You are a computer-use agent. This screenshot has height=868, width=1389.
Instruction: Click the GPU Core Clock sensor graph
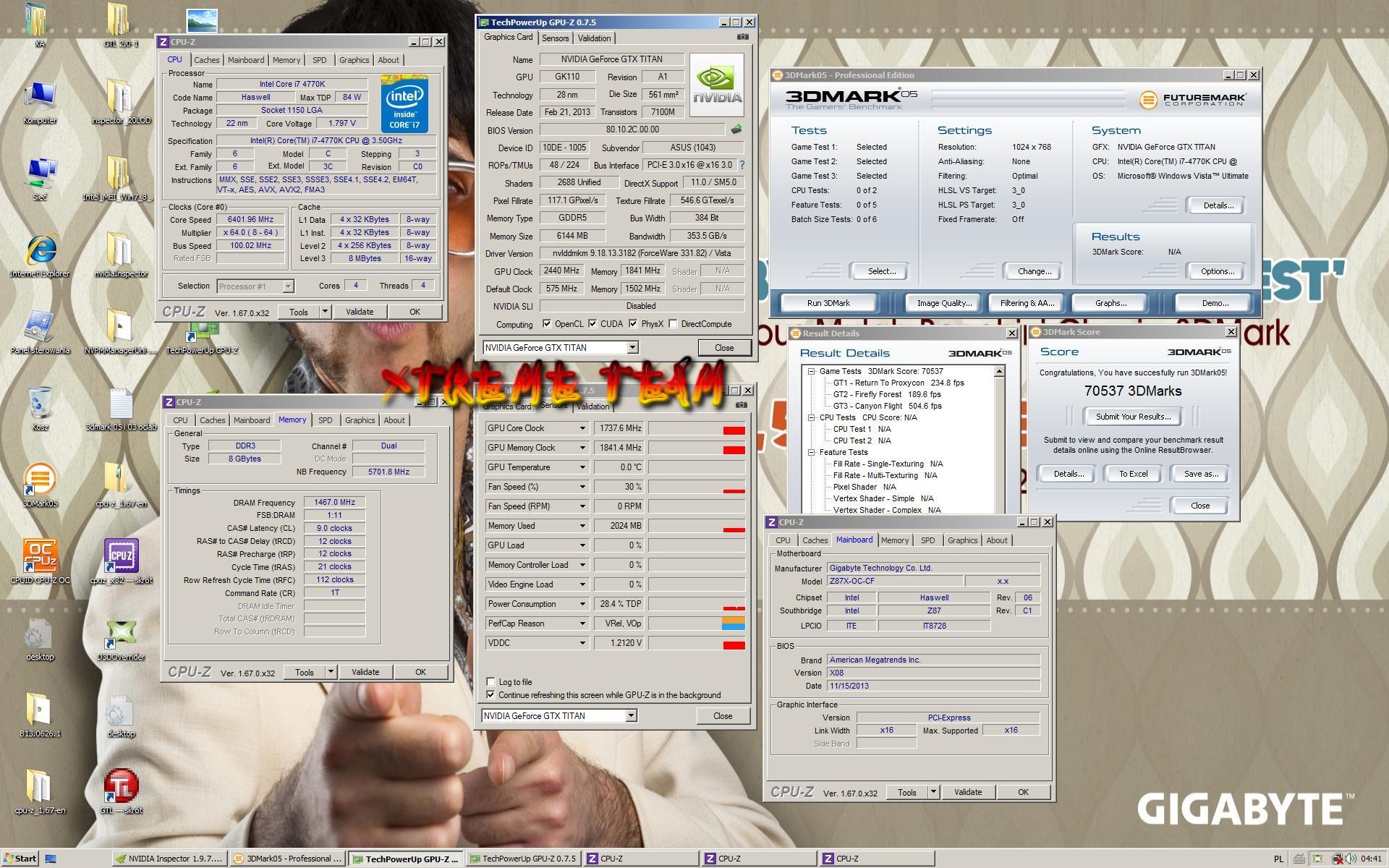click(696, 428)
